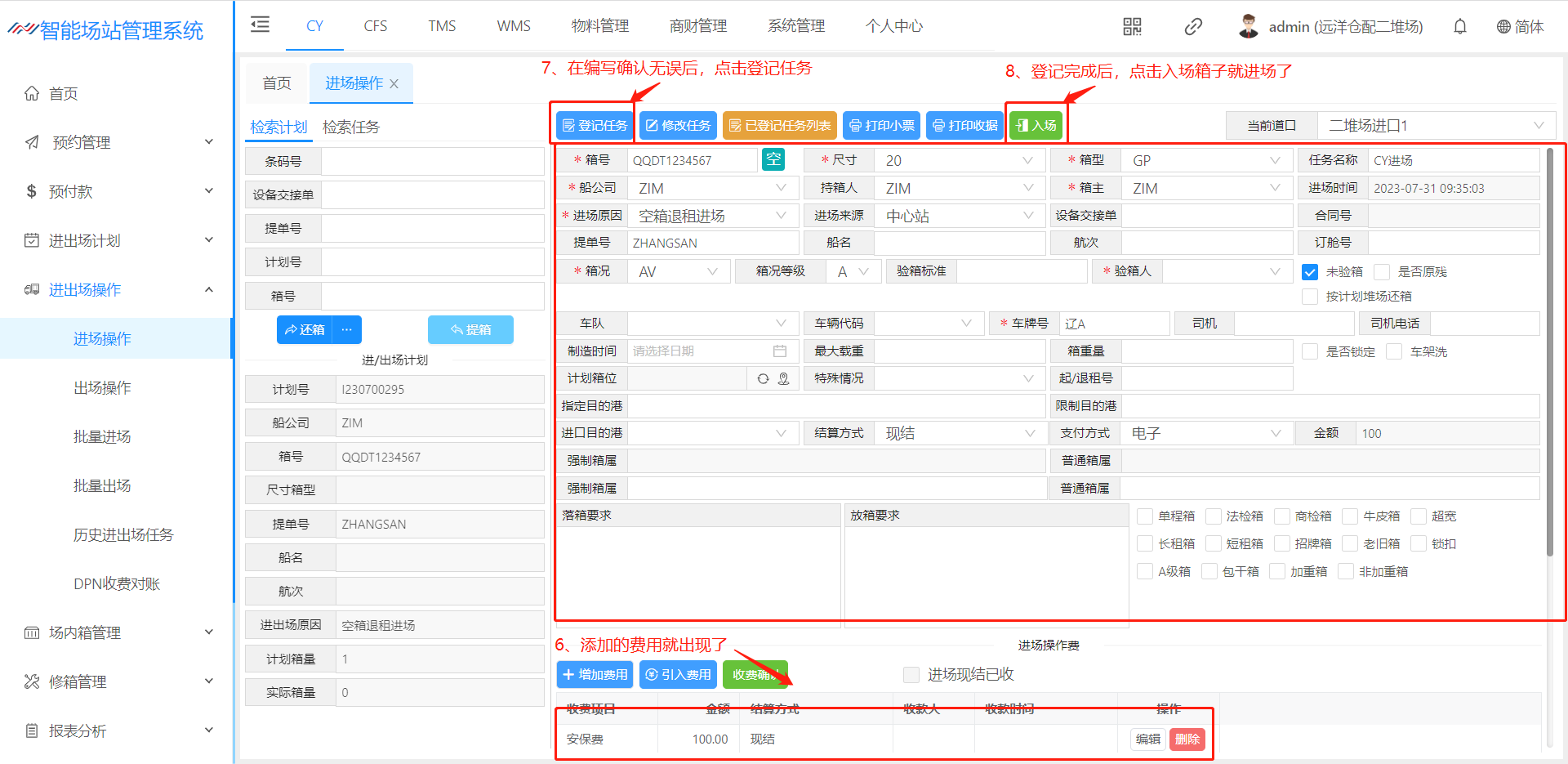Click the location pin icon in 计划箱位
This screenshot has height=764, width=1568.
tap(783, 378)
